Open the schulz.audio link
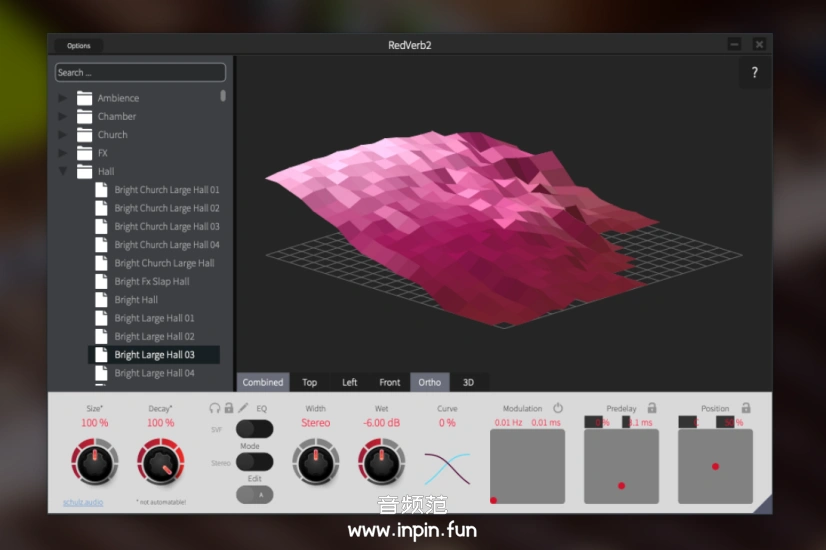Screen dimensions: 826x550 [83, 502]
